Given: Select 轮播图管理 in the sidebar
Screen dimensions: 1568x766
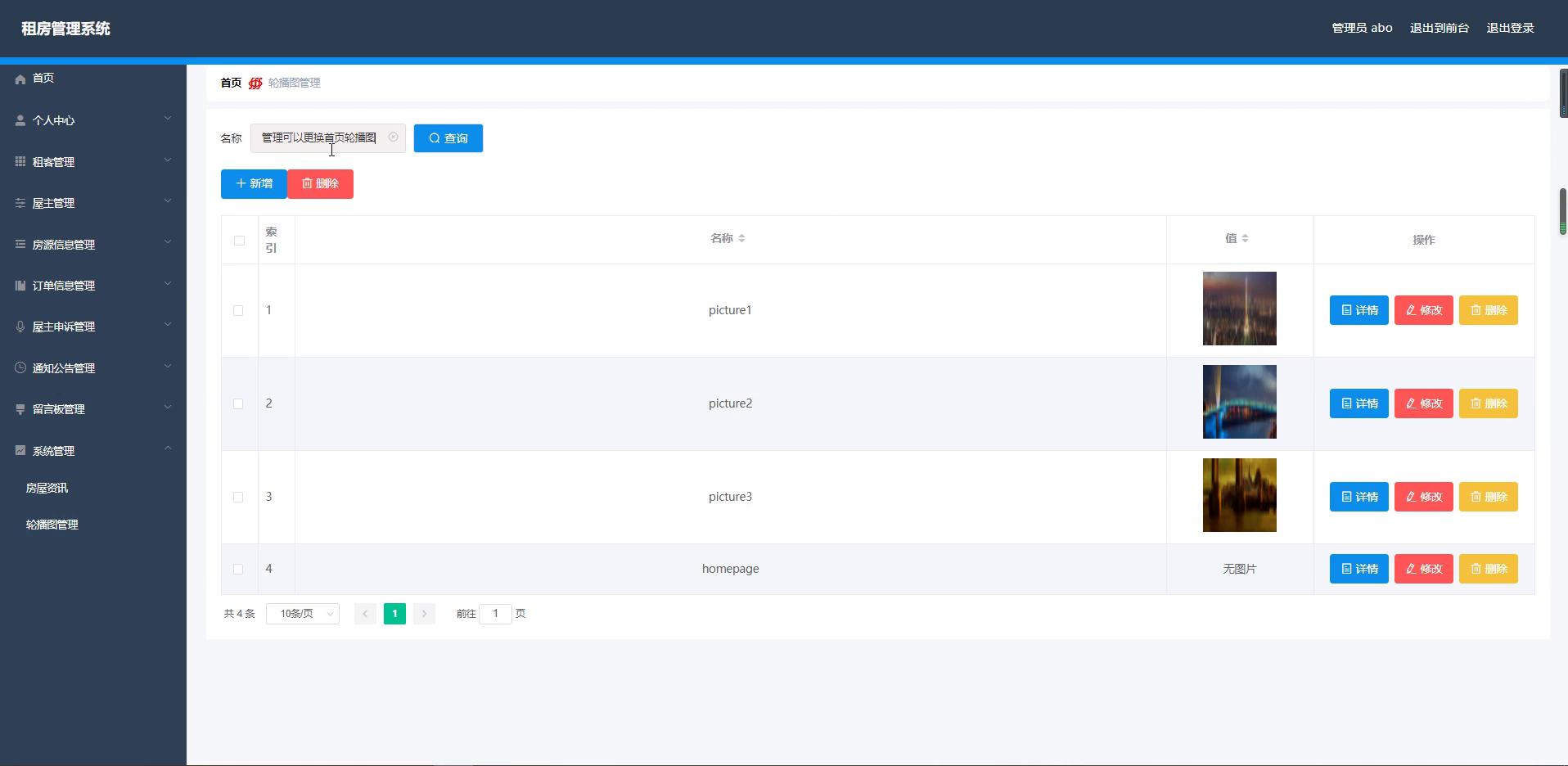Looking at the screenshot, I should (x=52, y=525).
